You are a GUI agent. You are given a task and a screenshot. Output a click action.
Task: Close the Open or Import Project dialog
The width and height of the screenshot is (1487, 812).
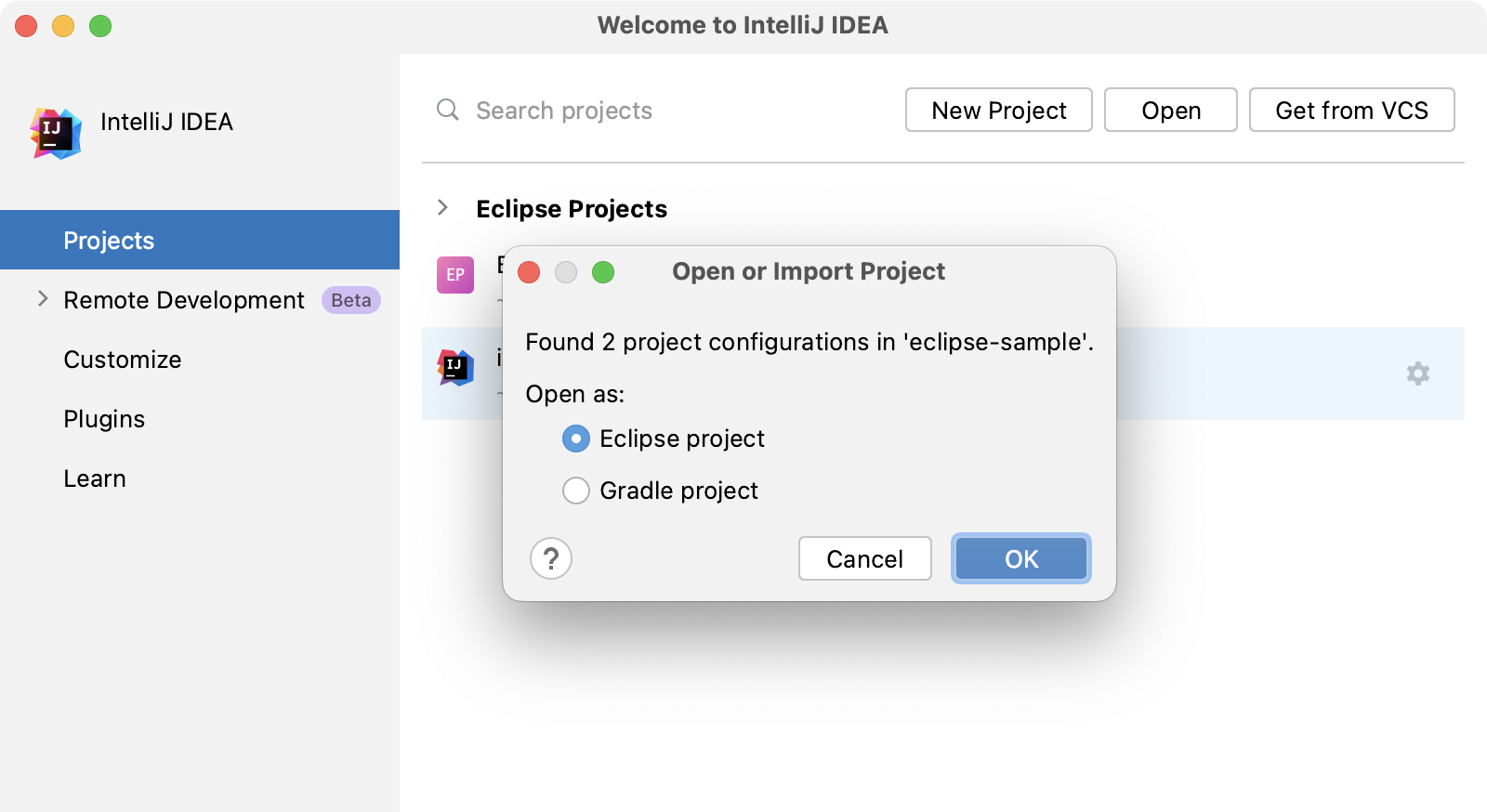pos(529,272)
